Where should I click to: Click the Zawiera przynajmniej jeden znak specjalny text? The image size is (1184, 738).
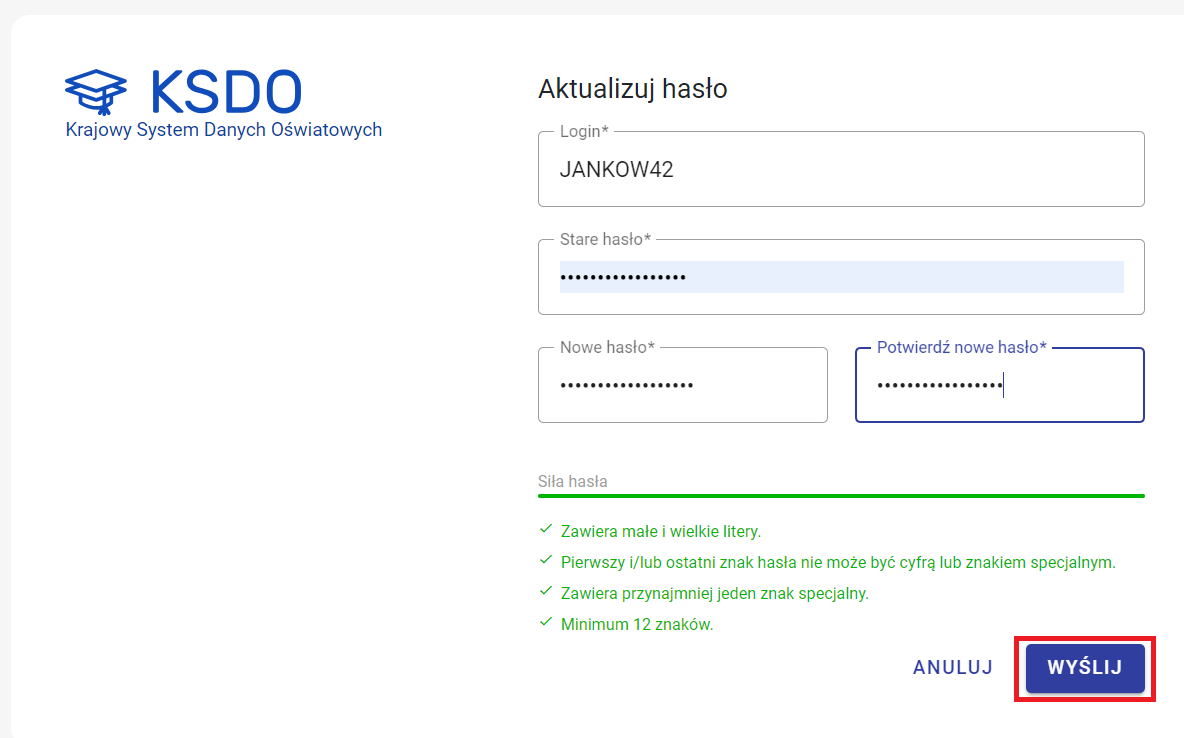pyautogui.click(x=714, y=593)
